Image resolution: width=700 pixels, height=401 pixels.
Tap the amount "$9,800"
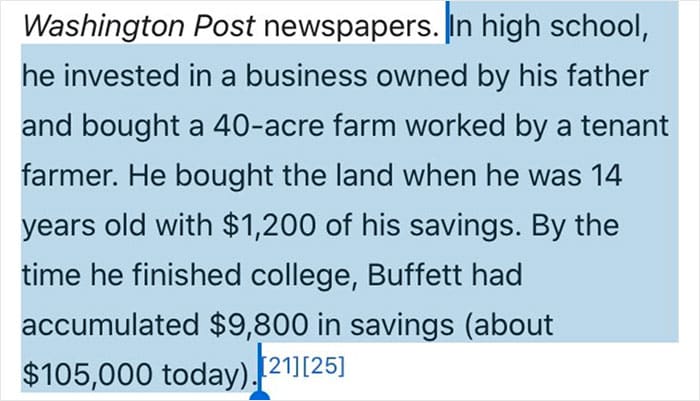(258, 325)
